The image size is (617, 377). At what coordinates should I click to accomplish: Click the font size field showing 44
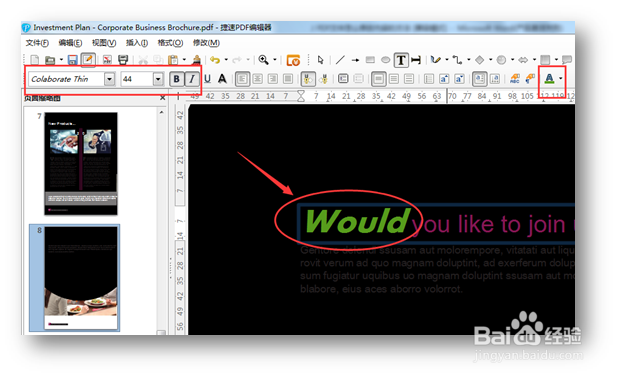tap(137, 79)
